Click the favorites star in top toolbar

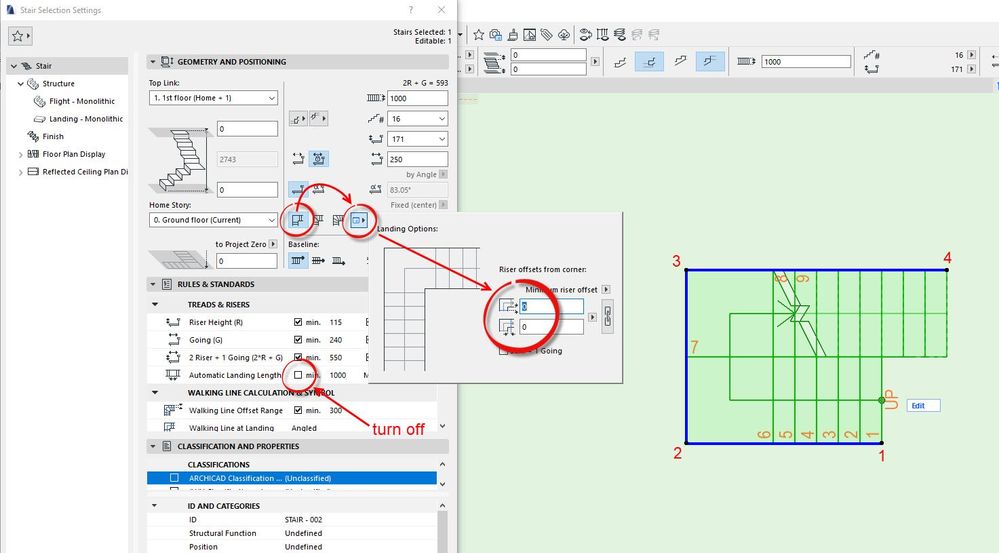pyautogui.click(x=478, y=35)
